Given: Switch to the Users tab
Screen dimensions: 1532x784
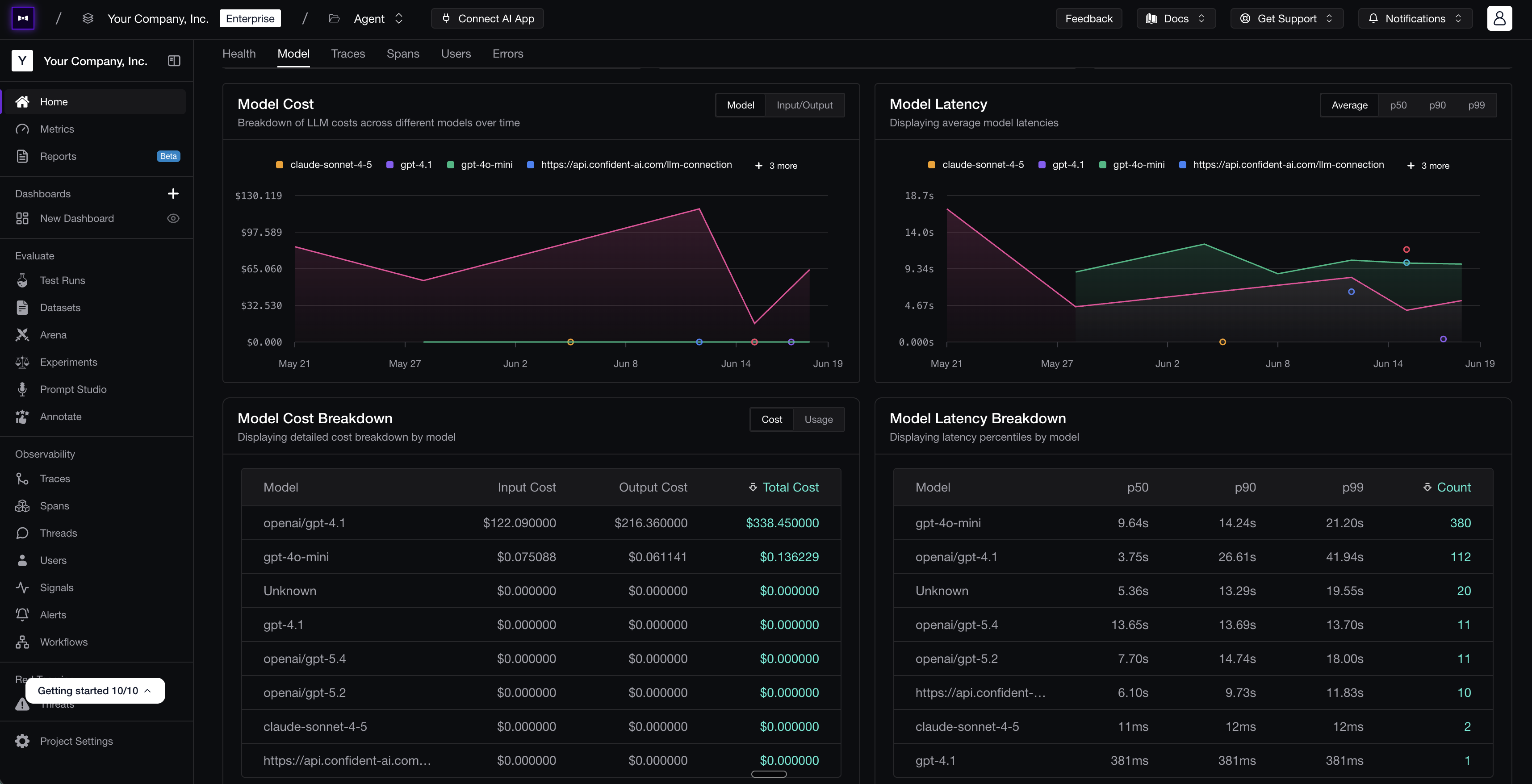Looking at the screenshot, I should pos(456,54).
